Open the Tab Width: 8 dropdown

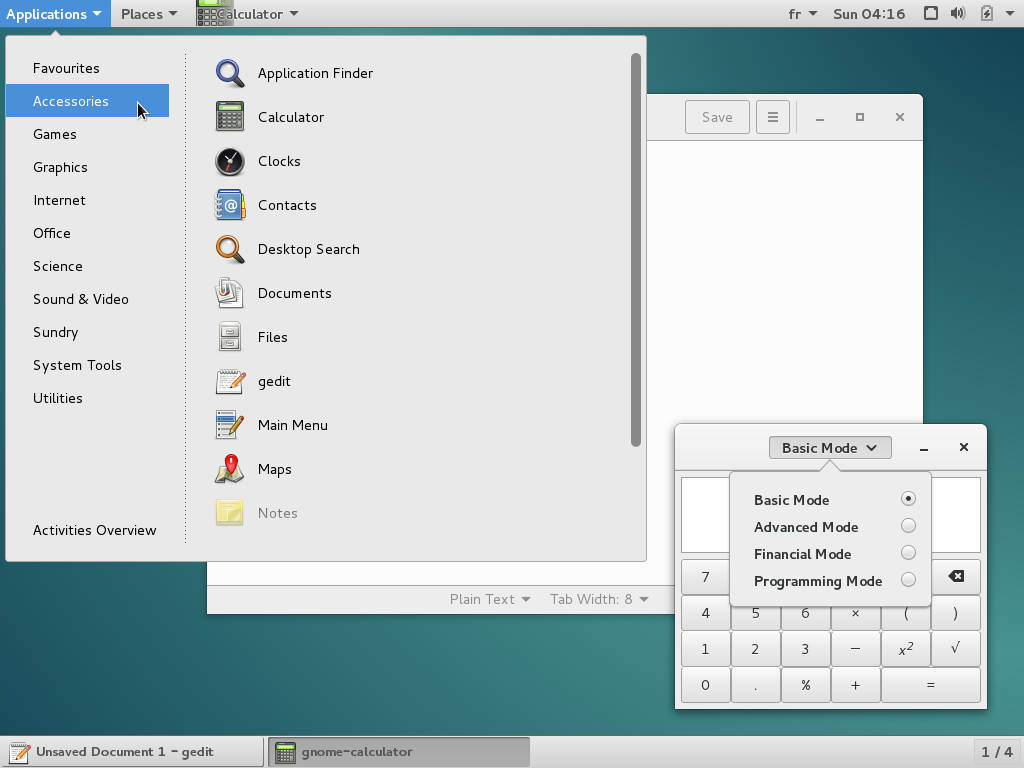tap(599, 600)
